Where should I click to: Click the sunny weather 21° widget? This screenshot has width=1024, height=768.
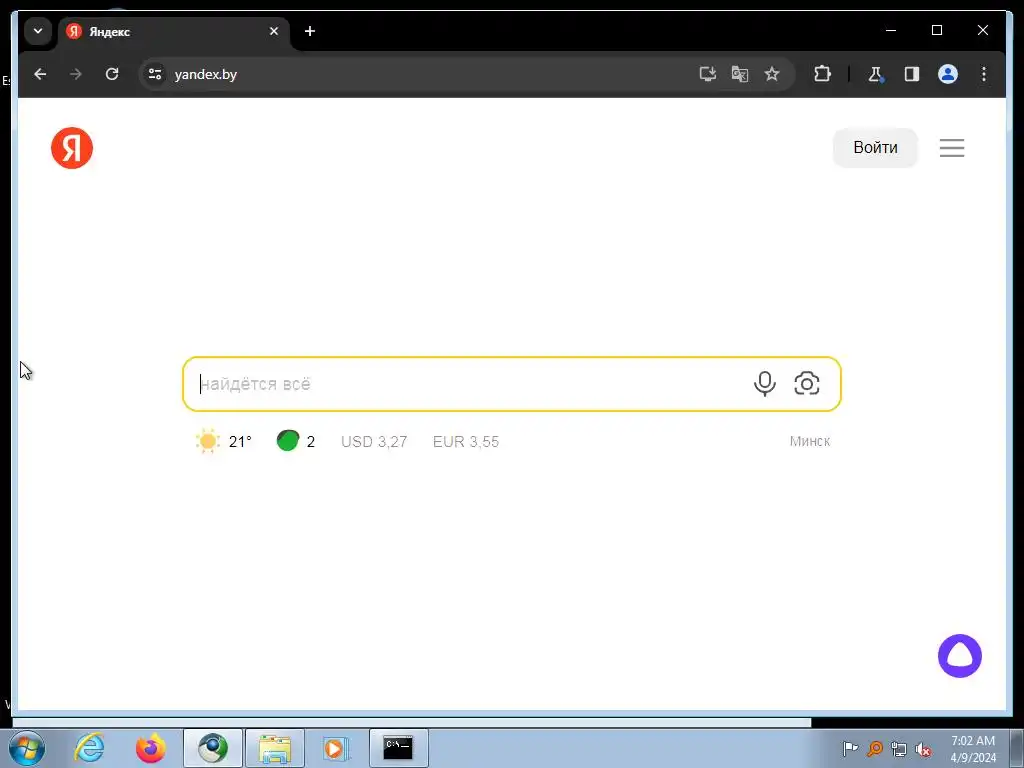pyautogui.click(x=224, y=441)
